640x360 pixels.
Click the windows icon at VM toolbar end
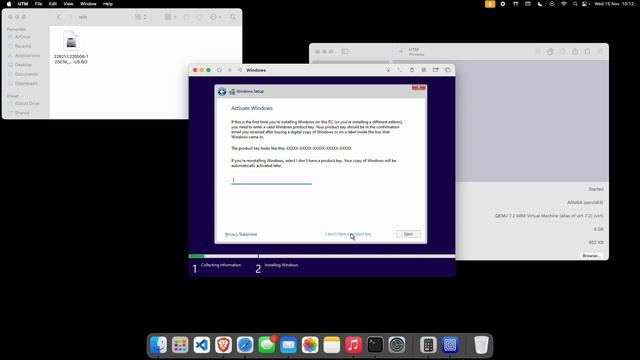tap(448, 70)
